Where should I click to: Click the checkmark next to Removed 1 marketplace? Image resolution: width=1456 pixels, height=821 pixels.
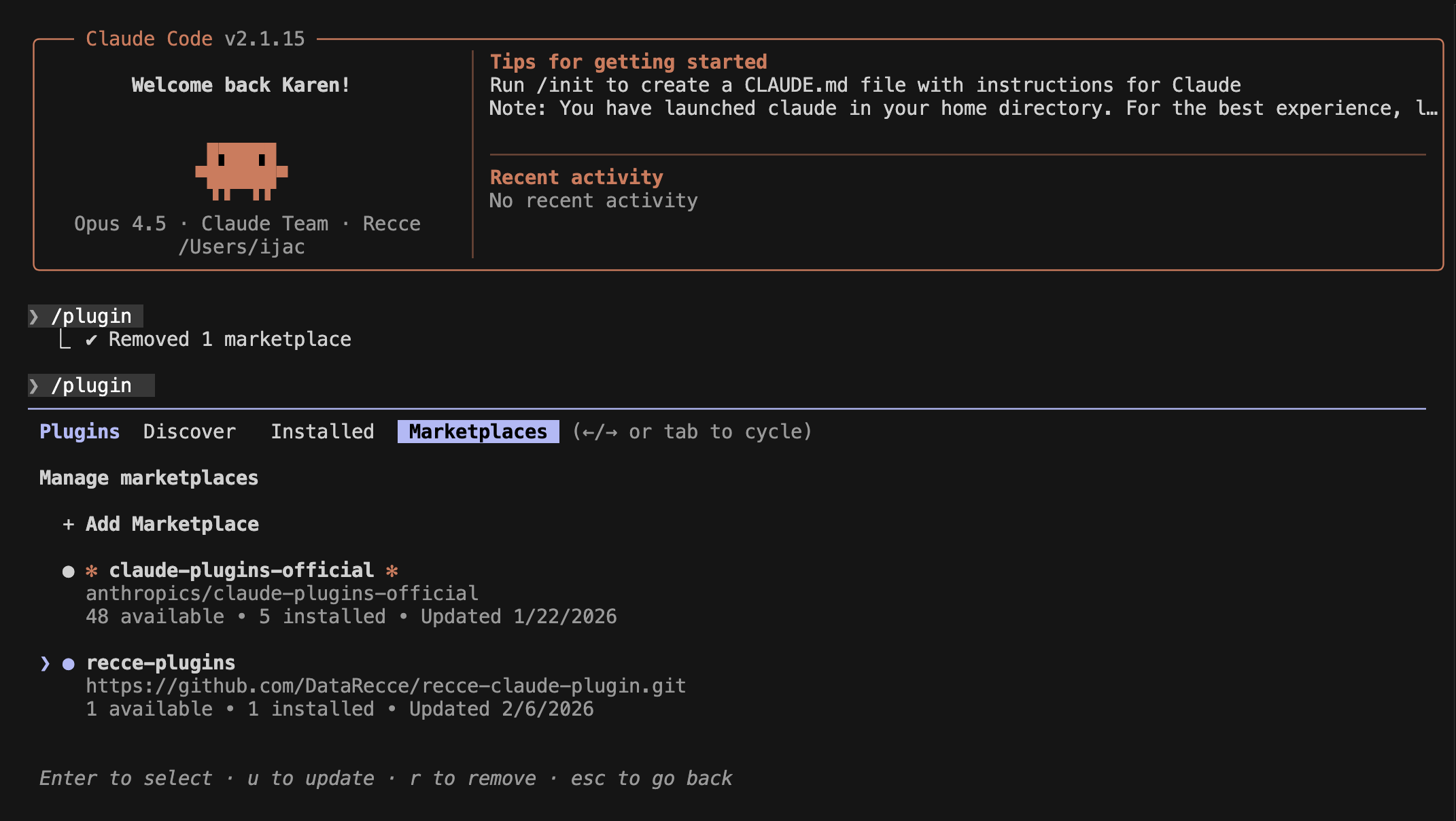(x=91, y=340)
